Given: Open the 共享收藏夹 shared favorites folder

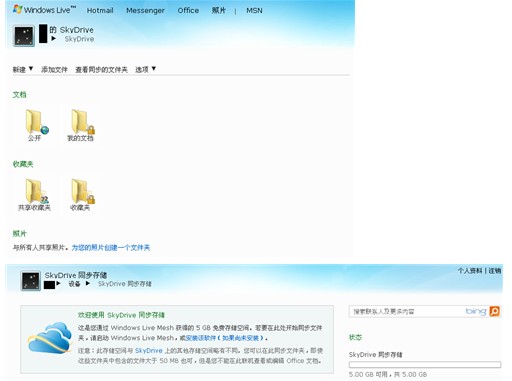Looking at the screenshot, I should coord(36,191).
